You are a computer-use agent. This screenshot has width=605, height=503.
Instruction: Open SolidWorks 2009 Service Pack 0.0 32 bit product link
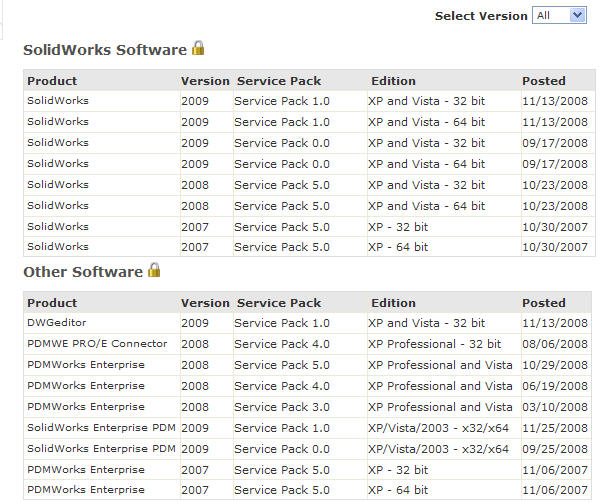pyautogui.click(x=58, y=142)
